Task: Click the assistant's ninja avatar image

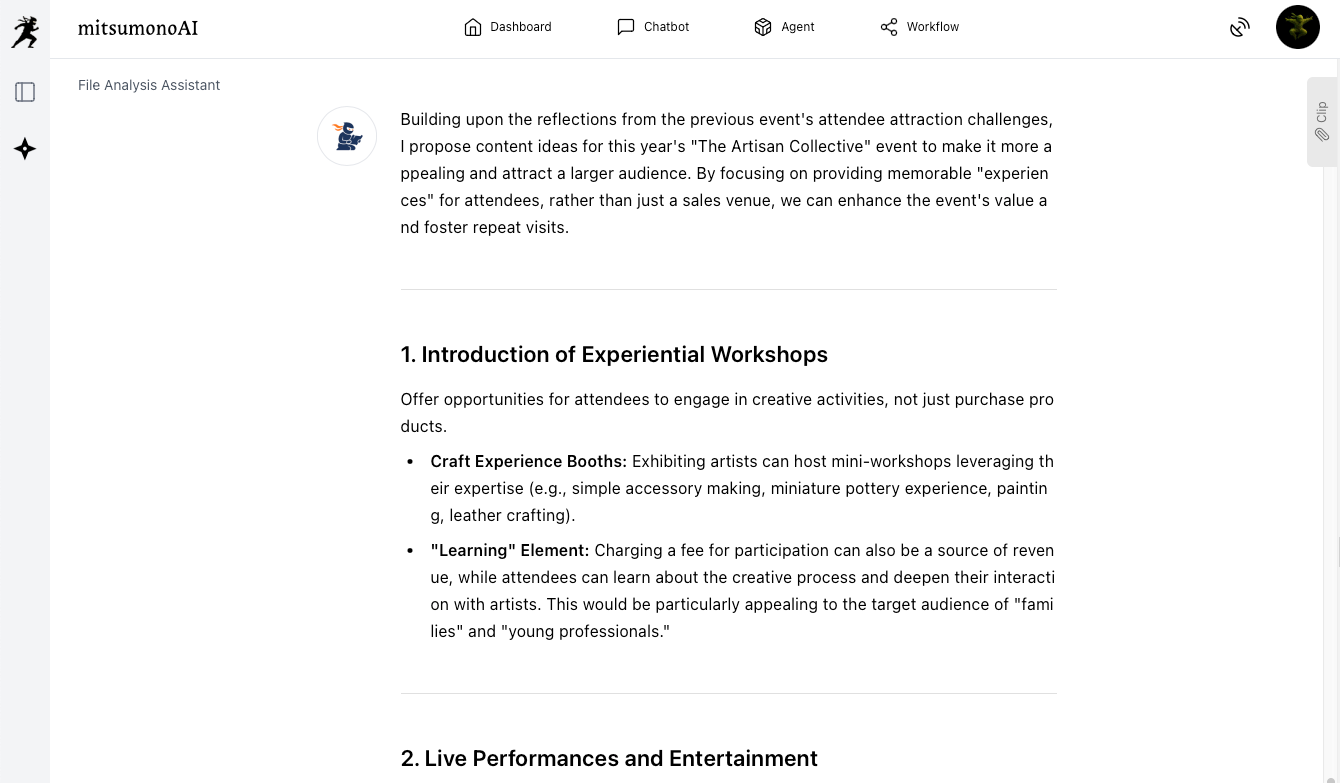Action: pos(347,136)
